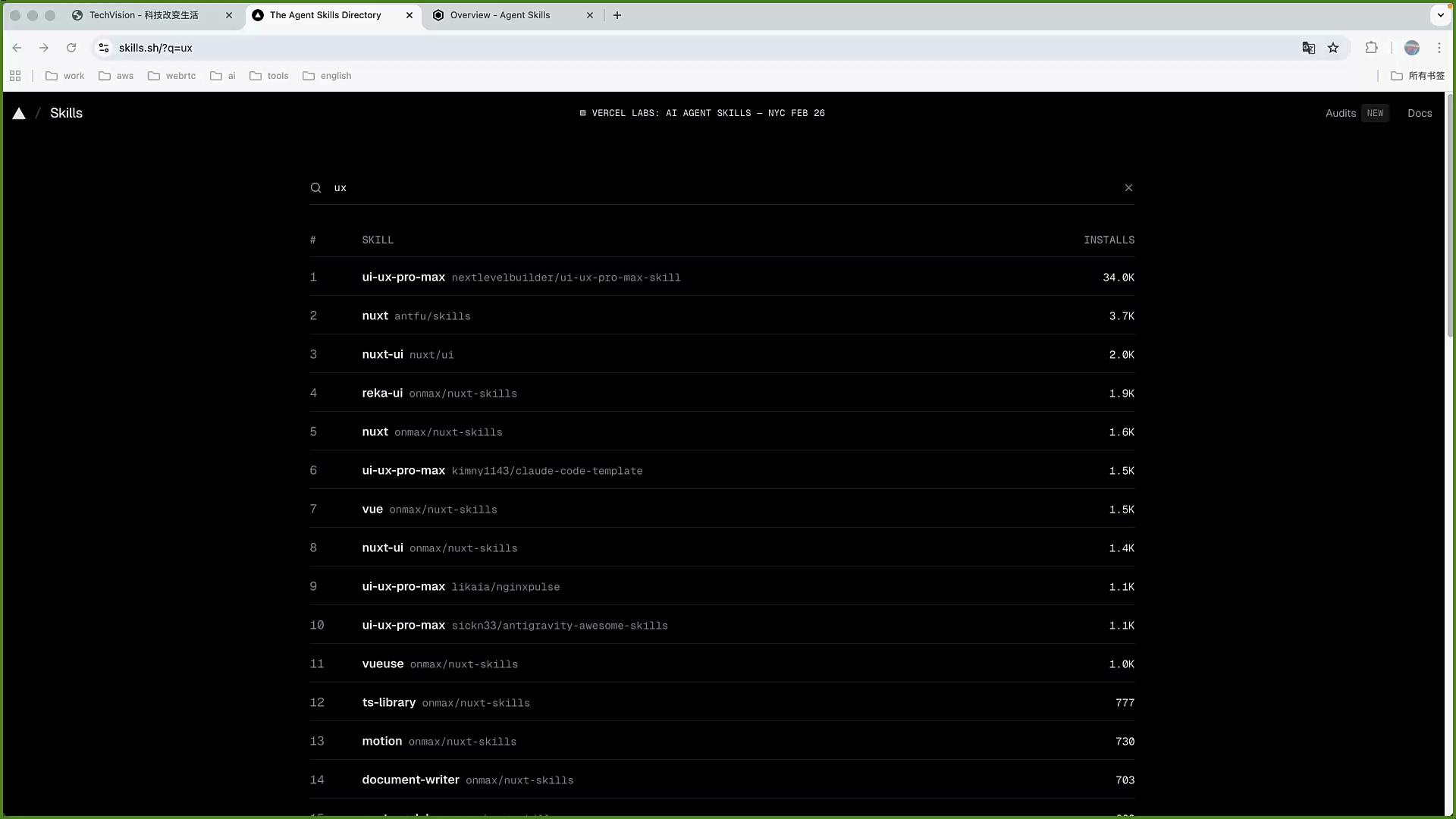Close the Overview - Agent Skills tab
Image resolution: width=1456 pixels, height=819 pixels.
point(590,15)
